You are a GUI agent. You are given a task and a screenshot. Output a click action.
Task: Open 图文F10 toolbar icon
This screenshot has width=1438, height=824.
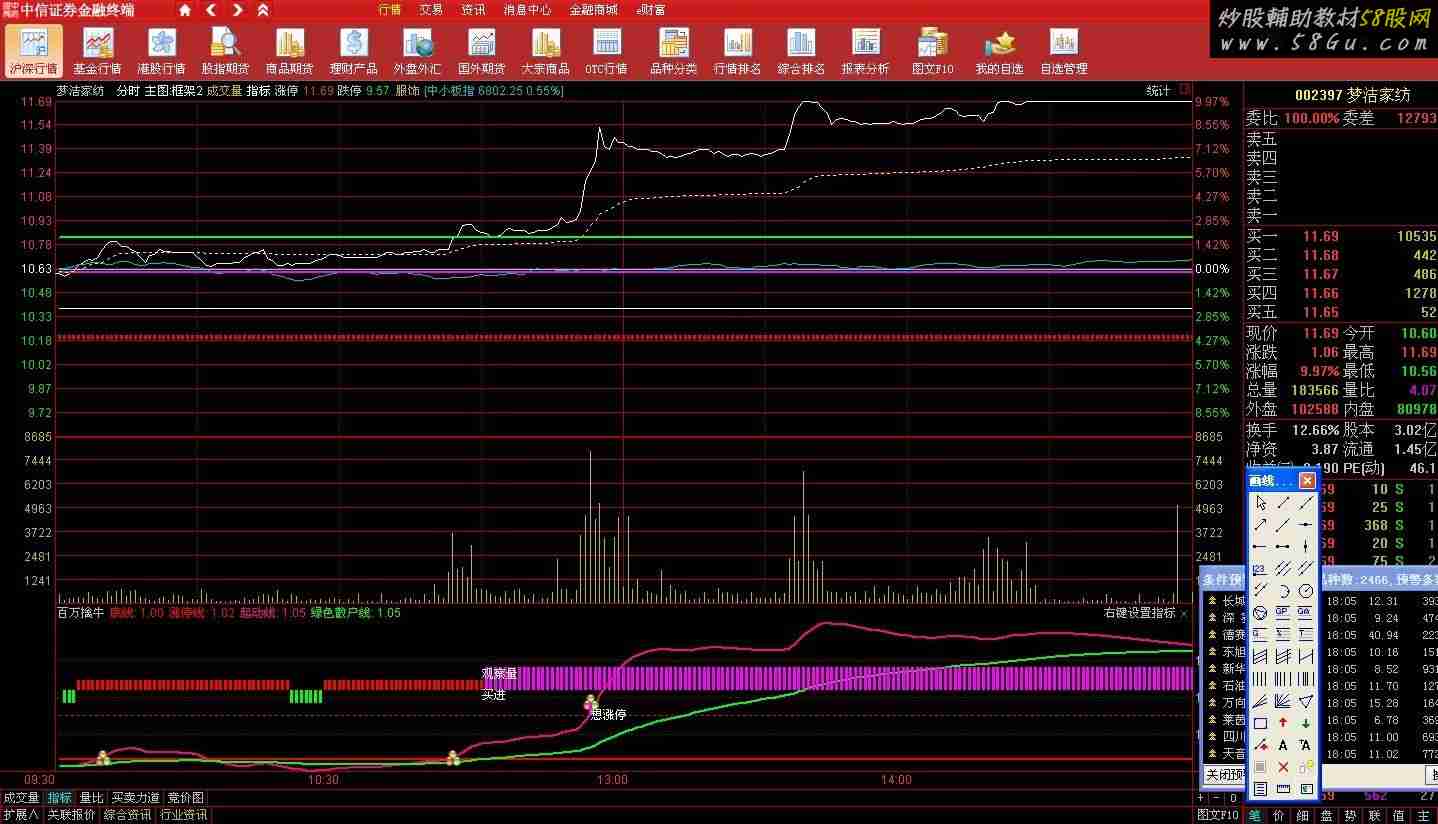(x=932, y=51)
